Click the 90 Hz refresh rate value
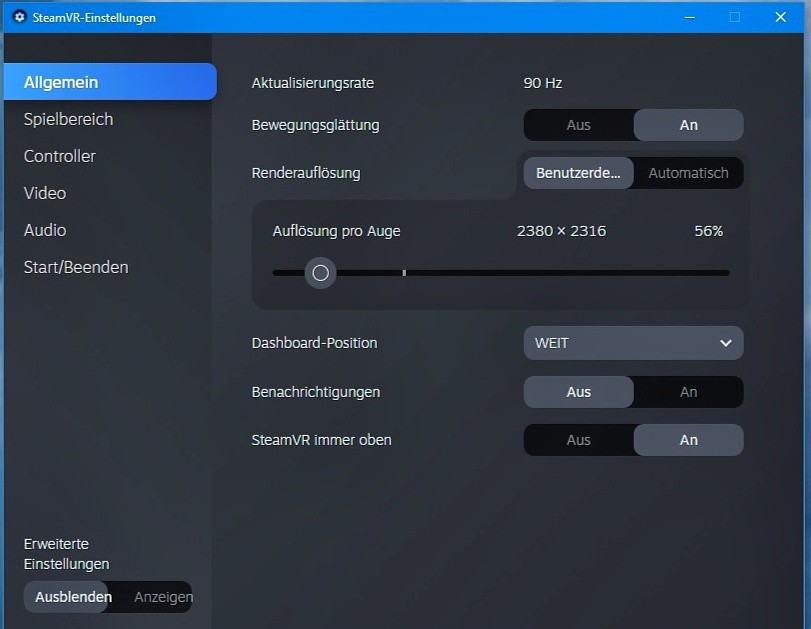The height and width of the screenshot is (629, 811). pyautogui.click(x=543, y=83)
